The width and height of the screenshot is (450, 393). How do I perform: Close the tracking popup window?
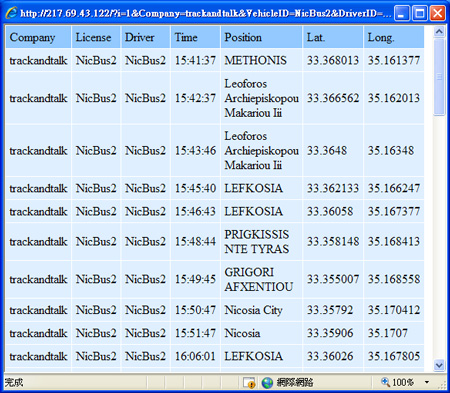coord(437,13)
